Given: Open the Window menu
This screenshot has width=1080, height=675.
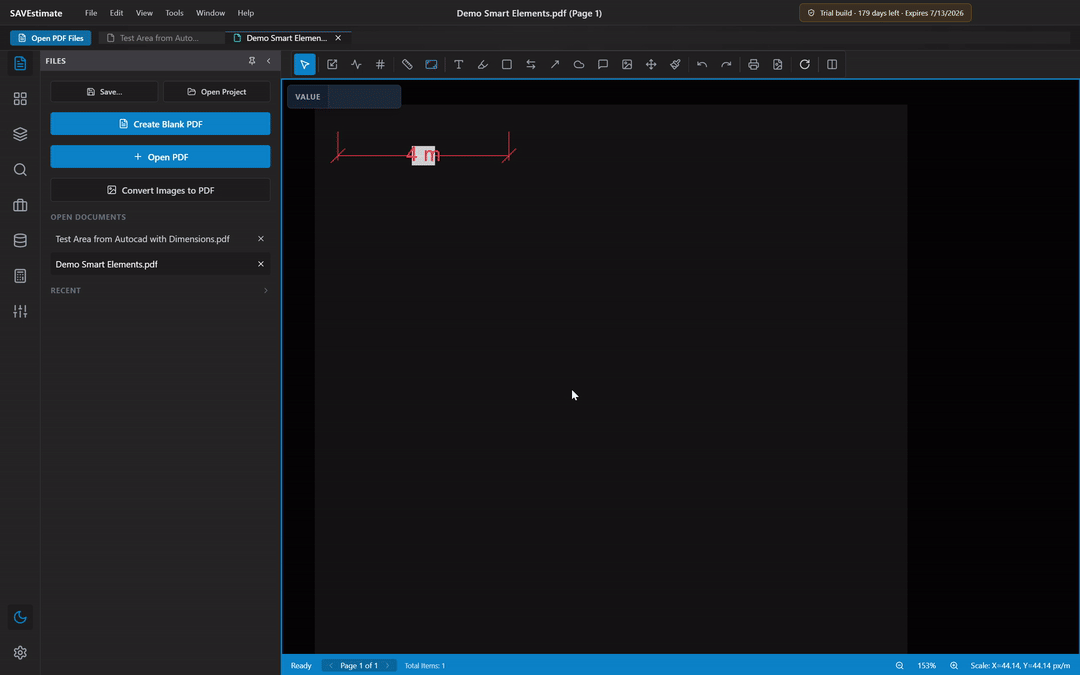Looking at the screenshot, I should 210,12.
